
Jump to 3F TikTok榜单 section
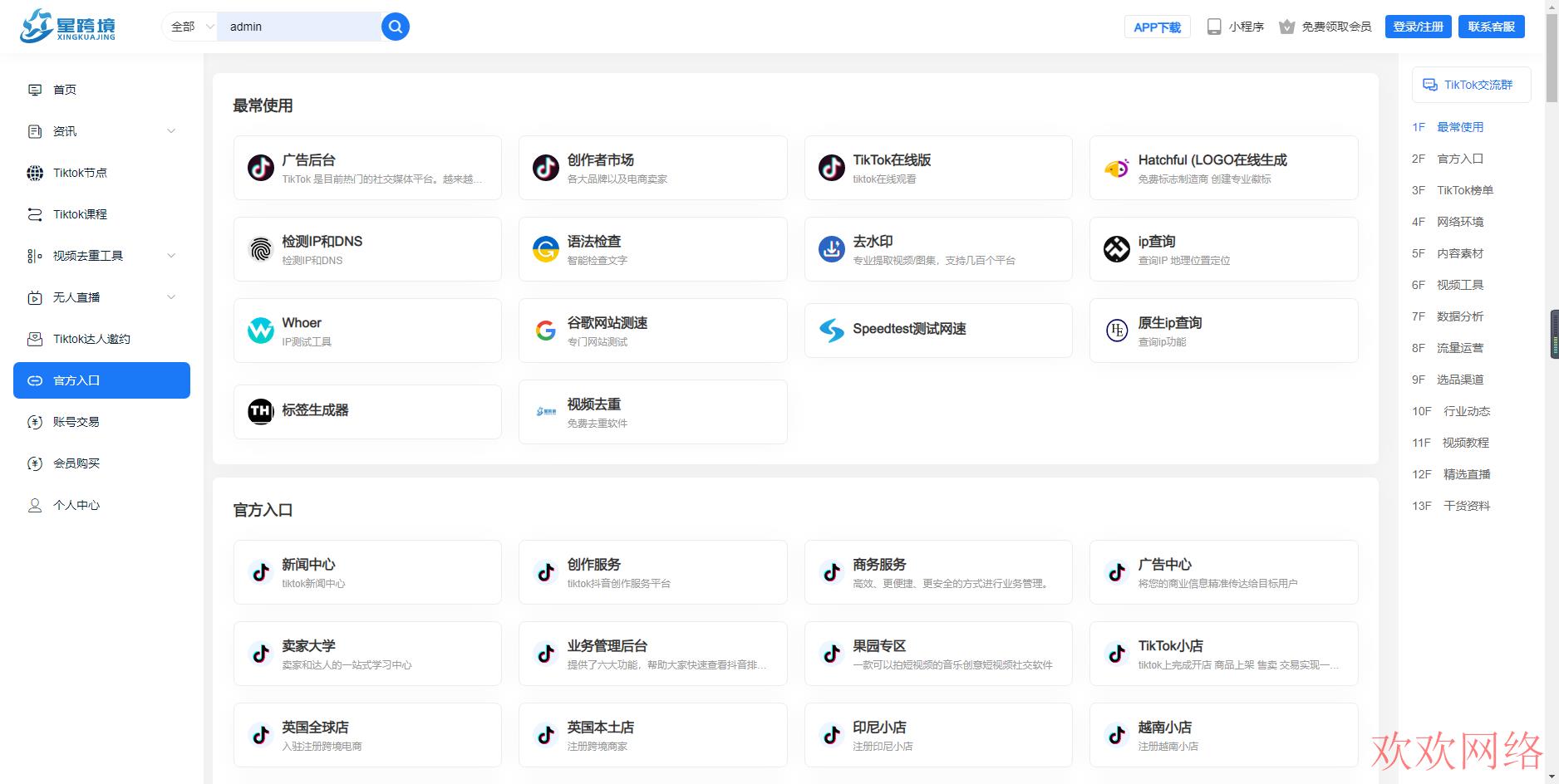[x=1453, y=190]
